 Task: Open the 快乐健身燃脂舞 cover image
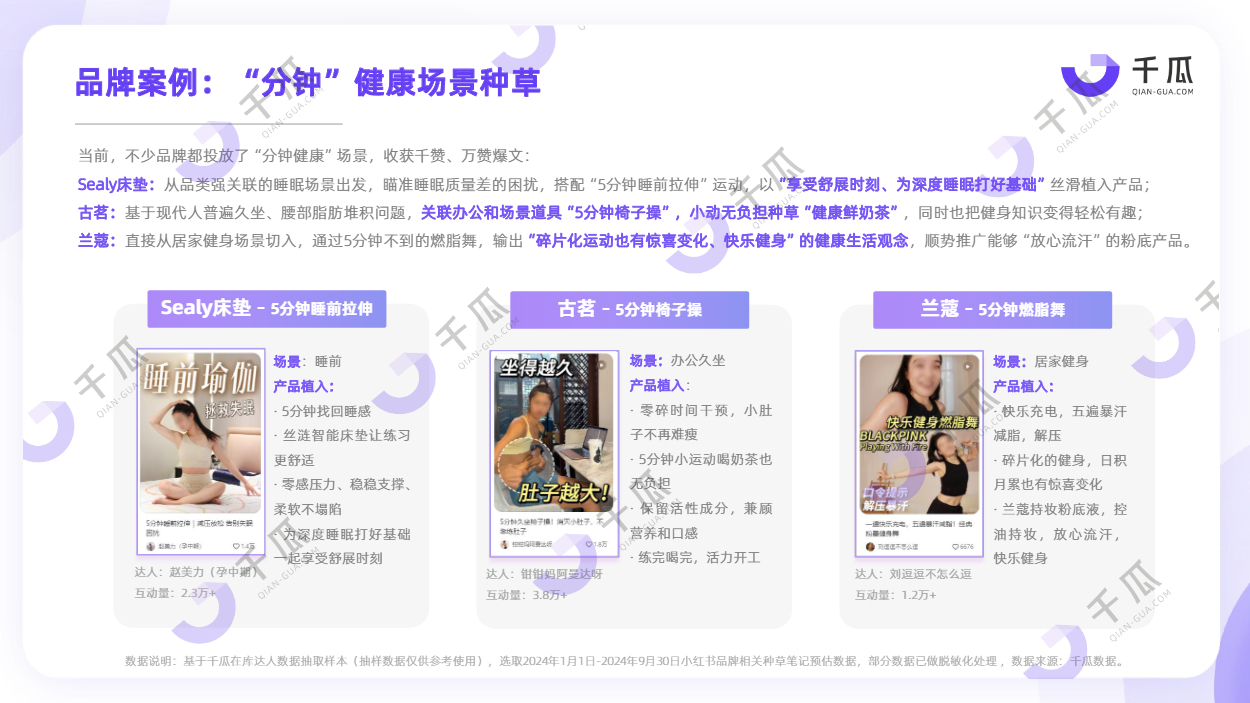(919, 435)
